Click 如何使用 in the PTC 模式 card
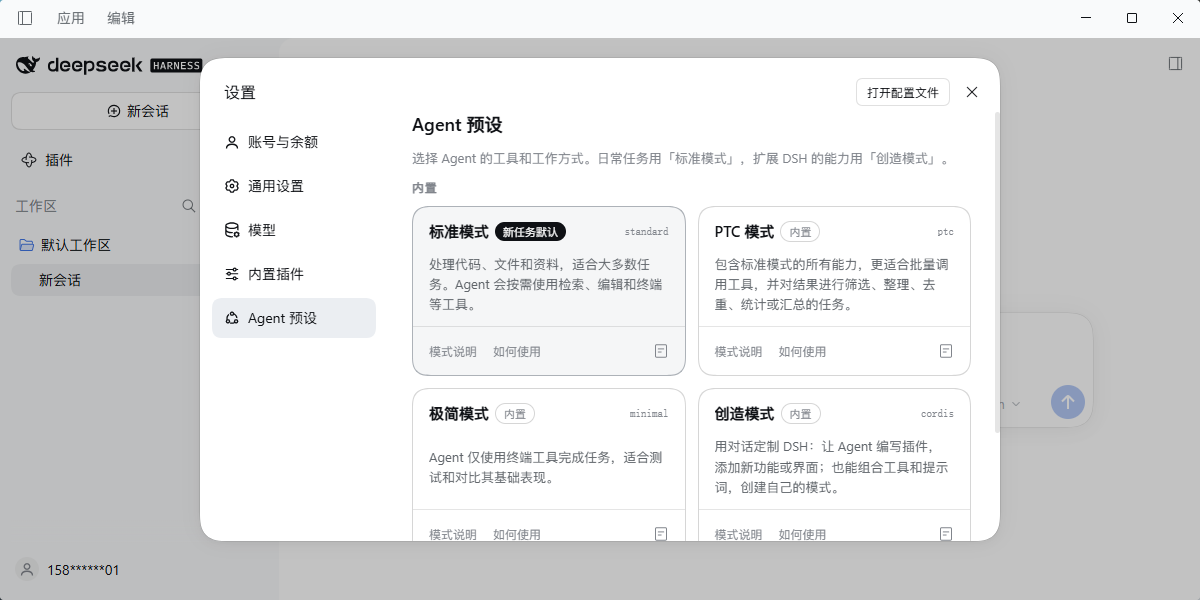 tap(802, 352)
